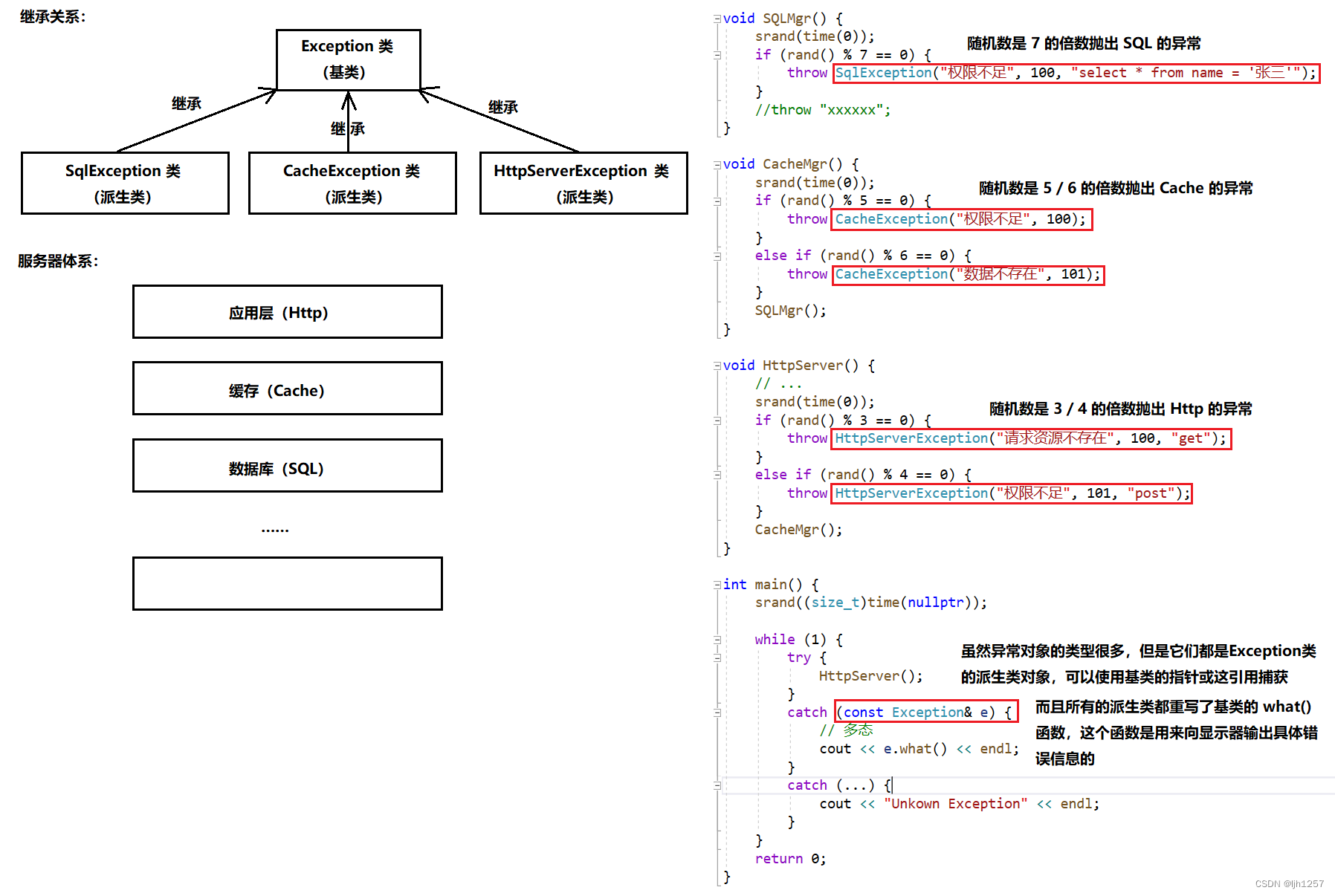Click the 'else if (rand() % 4 == 0)' line

(863, 475)
